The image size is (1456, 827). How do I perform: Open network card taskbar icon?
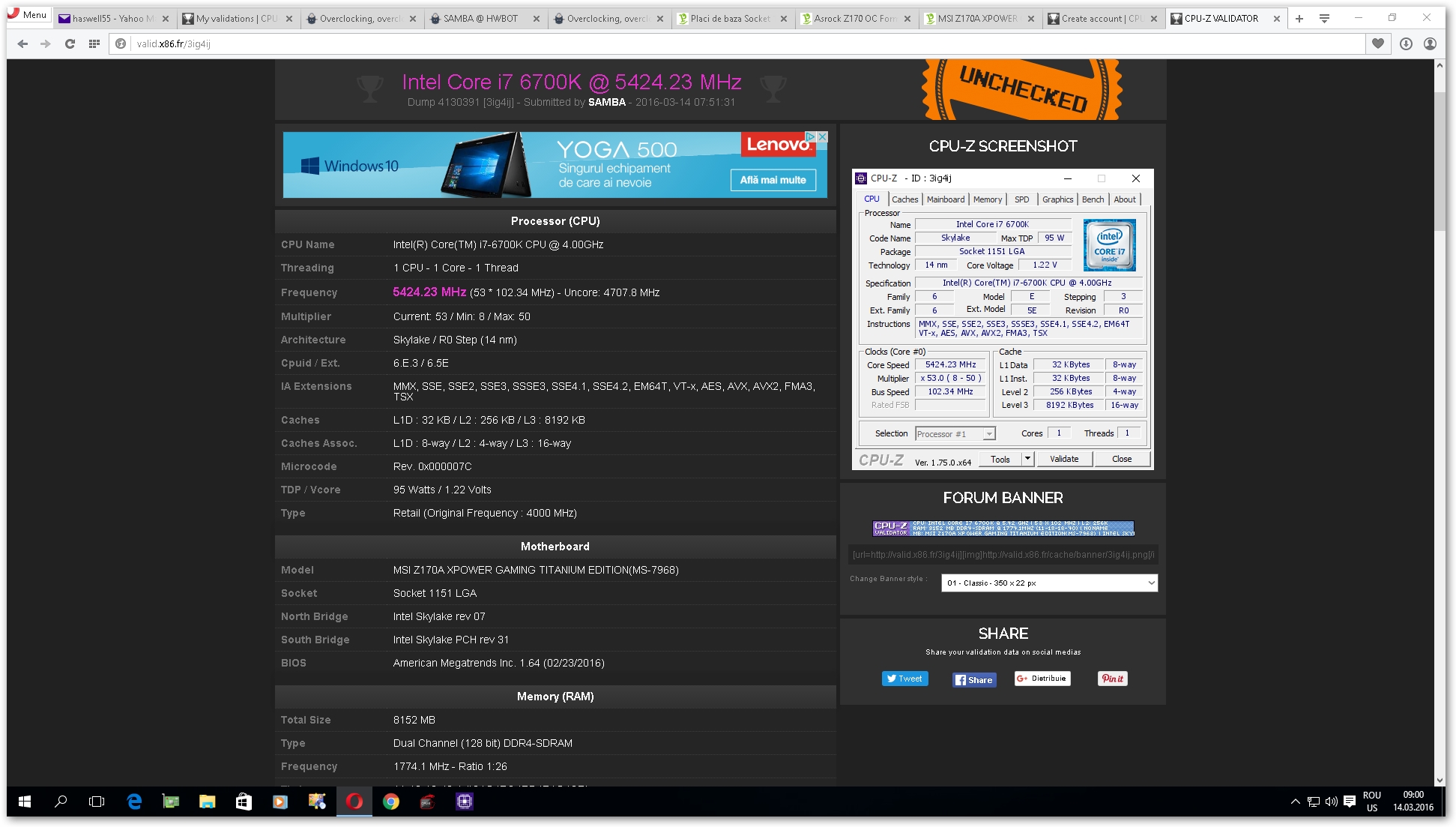click(x=171, y=802)
